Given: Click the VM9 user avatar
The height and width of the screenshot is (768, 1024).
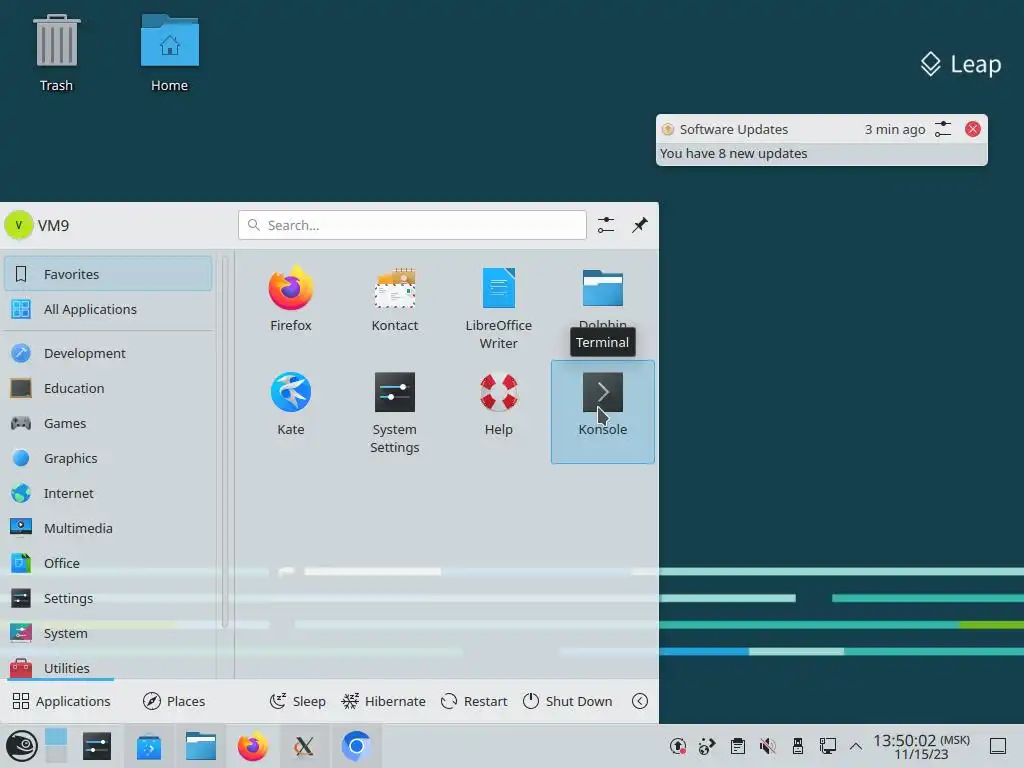Looking at the screenshot, I should tap(18, 225).
